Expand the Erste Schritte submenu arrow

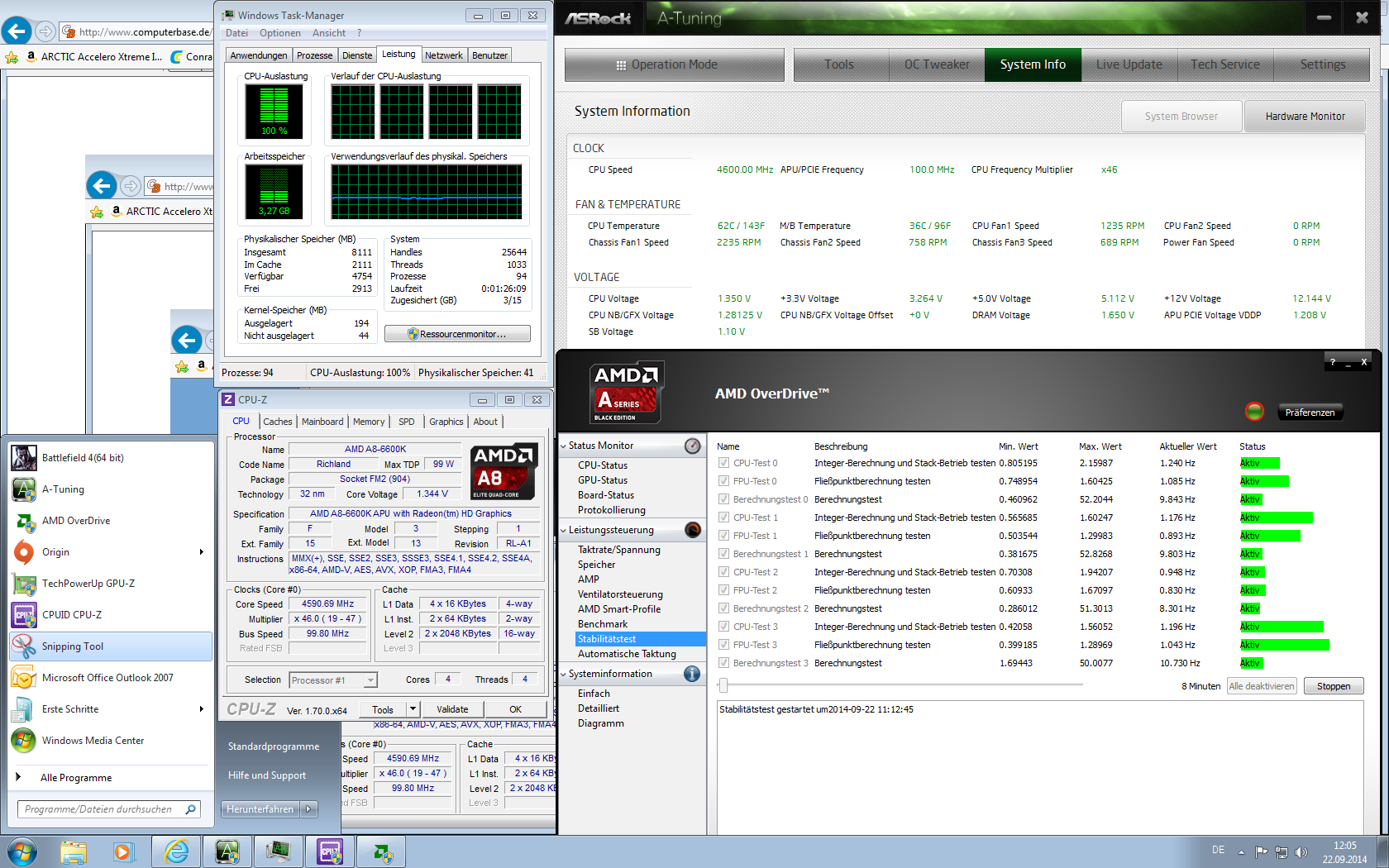202,709
